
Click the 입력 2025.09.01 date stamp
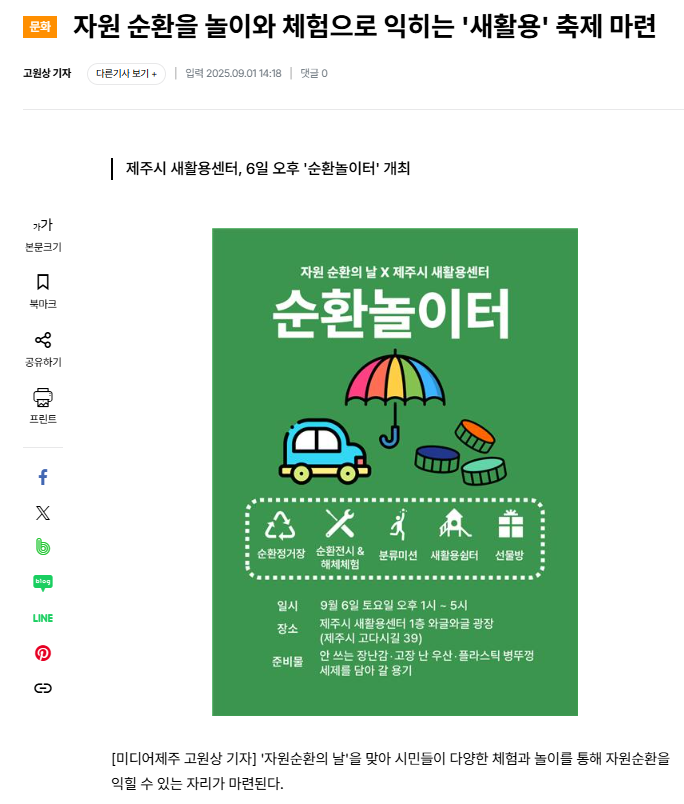click(x=233, y=73)
